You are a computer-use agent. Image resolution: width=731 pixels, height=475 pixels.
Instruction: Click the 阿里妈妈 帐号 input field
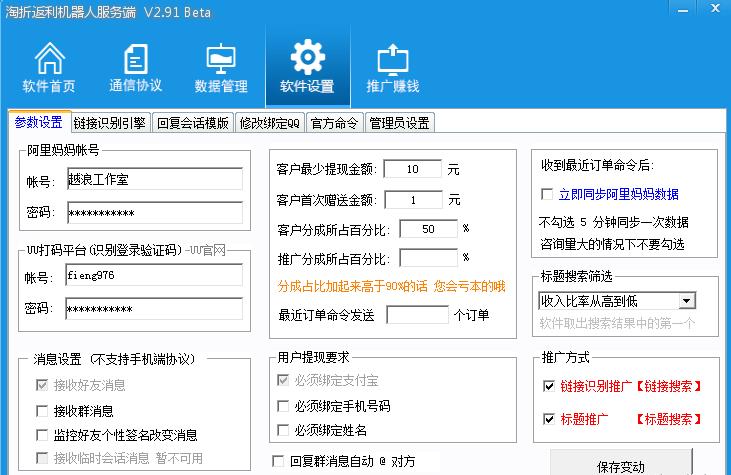pyautogui.click(x=154, y=179)
